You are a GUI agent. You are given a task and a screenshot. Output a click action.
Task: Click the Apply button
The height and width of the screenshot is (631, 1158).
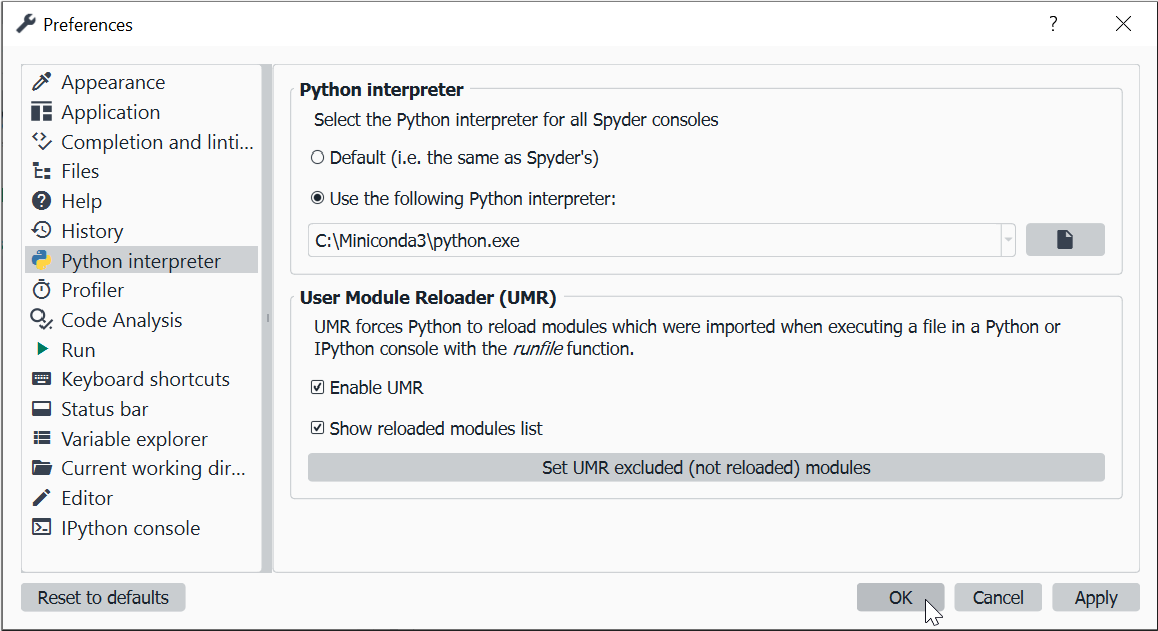[1096, 598]
